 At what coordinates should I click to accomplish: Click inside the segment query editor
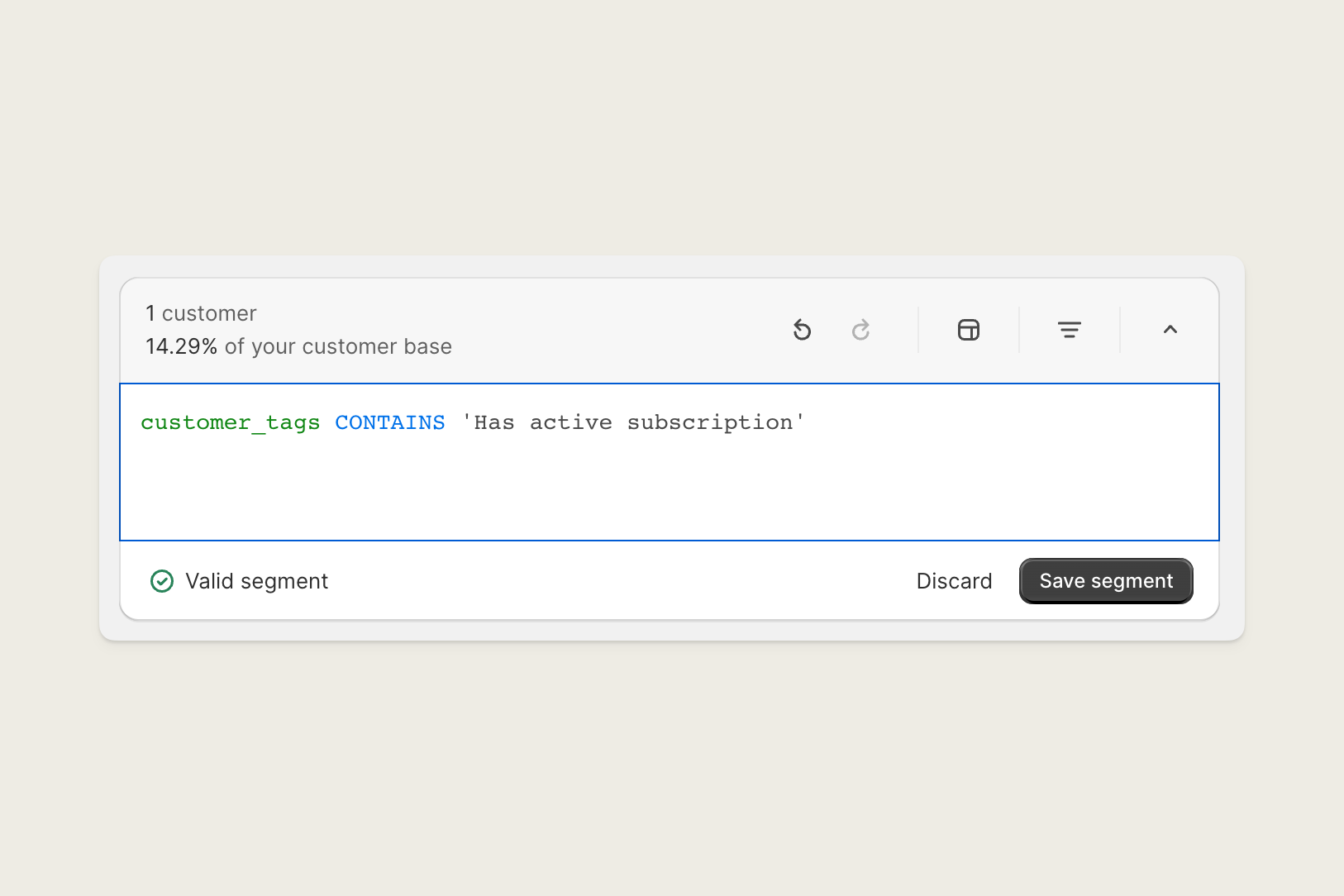(670, 462)
